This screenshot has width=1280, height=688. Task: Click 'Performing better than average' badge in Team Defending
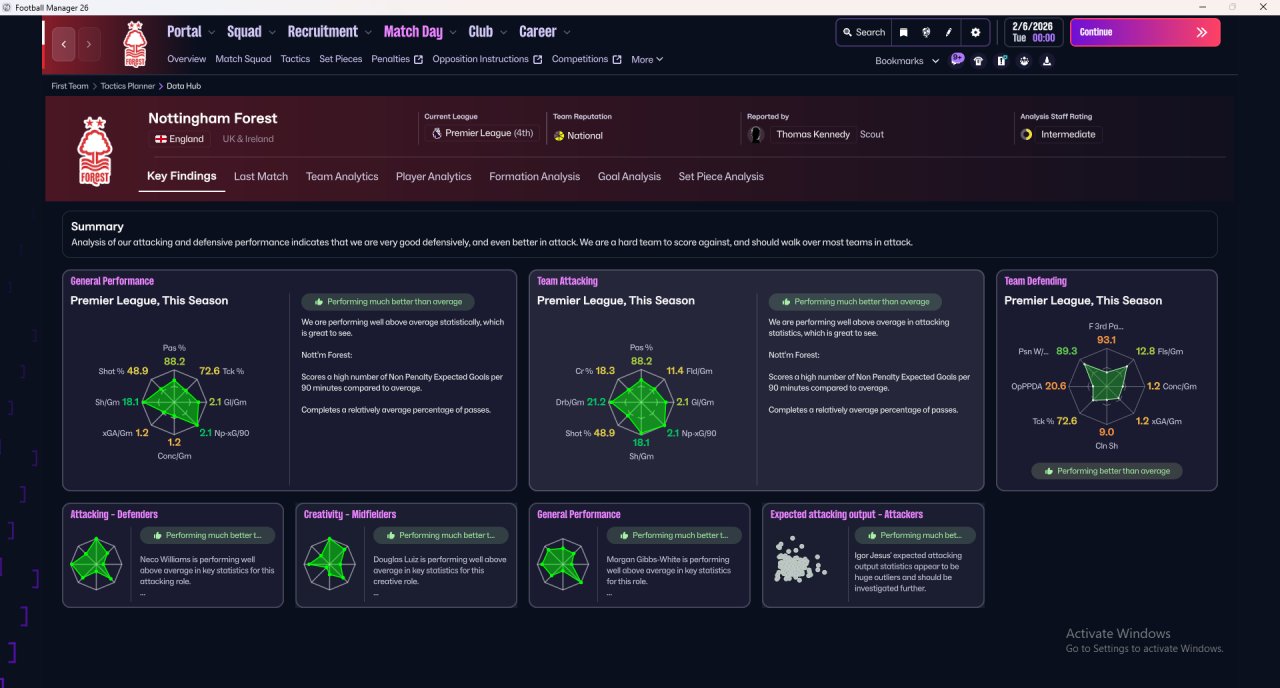pyautogui.click(x=1106, y=471)
